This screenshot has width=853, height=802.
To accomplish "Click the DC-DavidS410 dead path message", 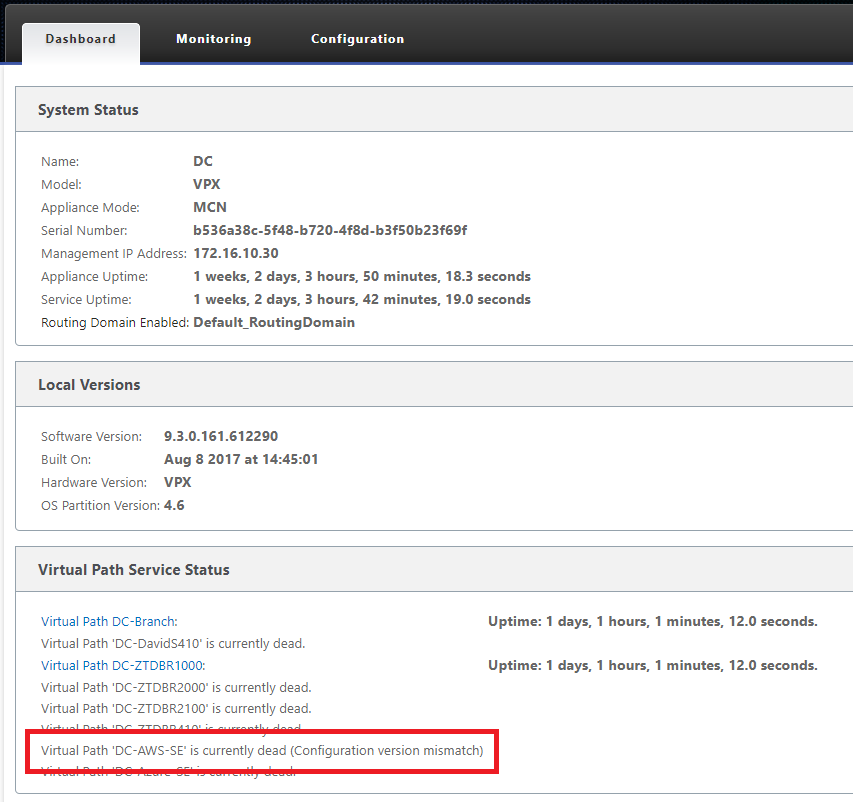I will (x=173, y=644).
